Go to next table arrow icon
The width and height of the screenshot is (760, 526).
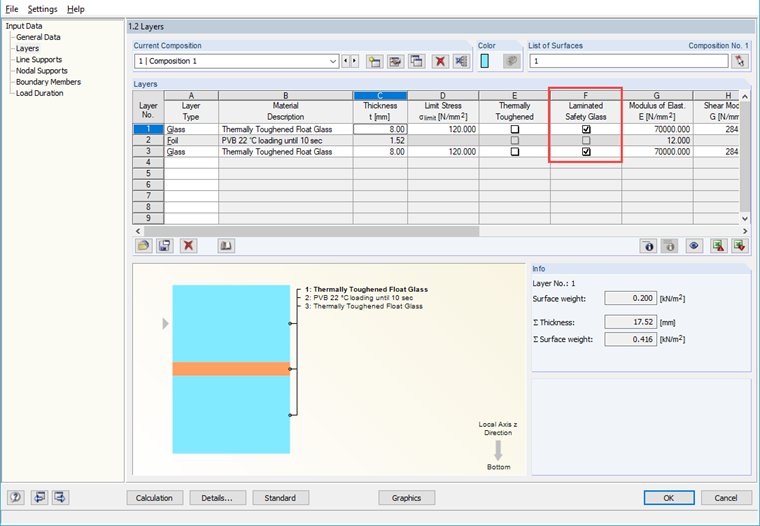pyautogui.click(x=60, y=497)
